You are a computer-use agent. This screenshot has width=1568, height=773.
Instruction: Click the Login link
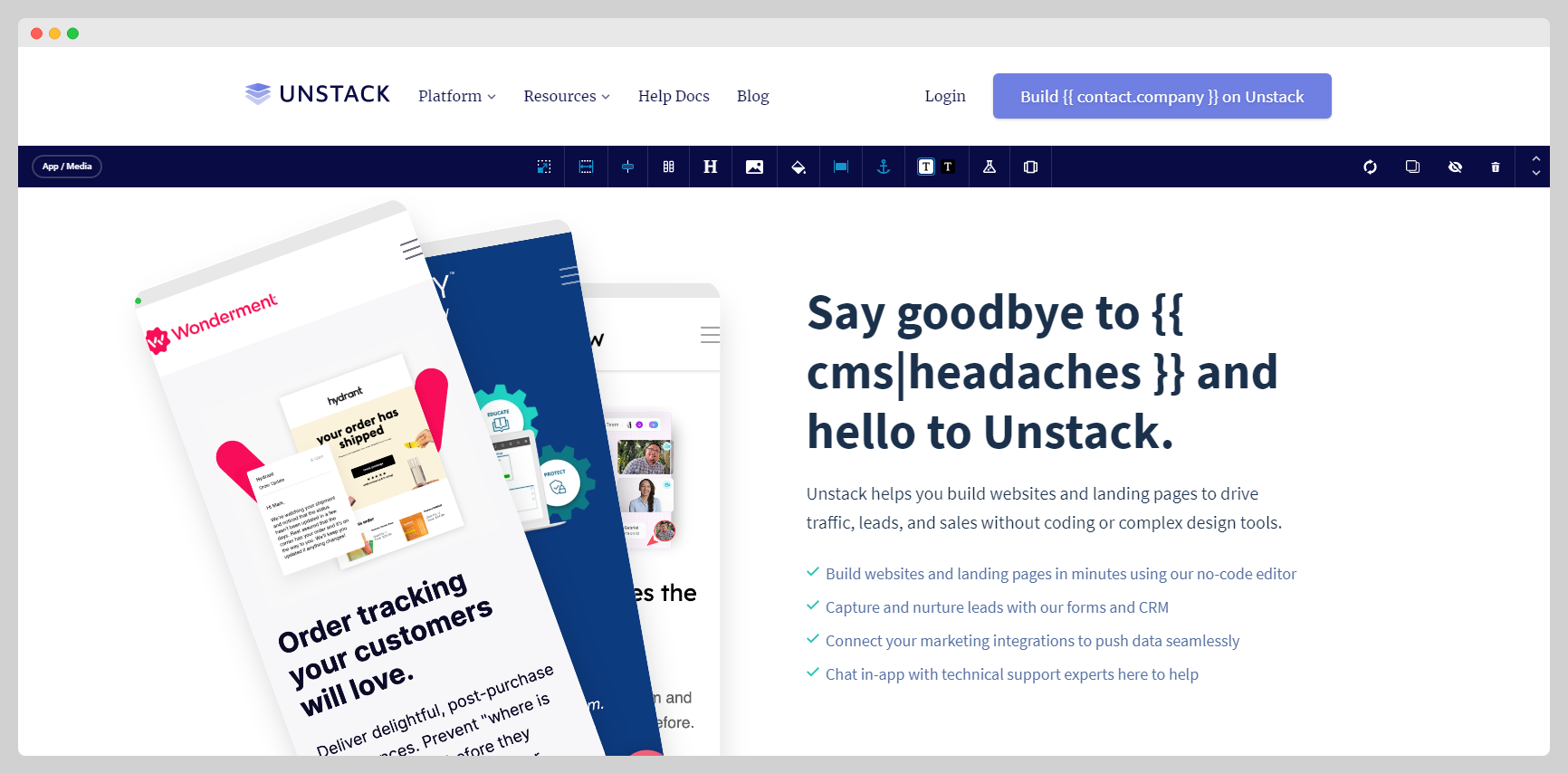(945, 96)
